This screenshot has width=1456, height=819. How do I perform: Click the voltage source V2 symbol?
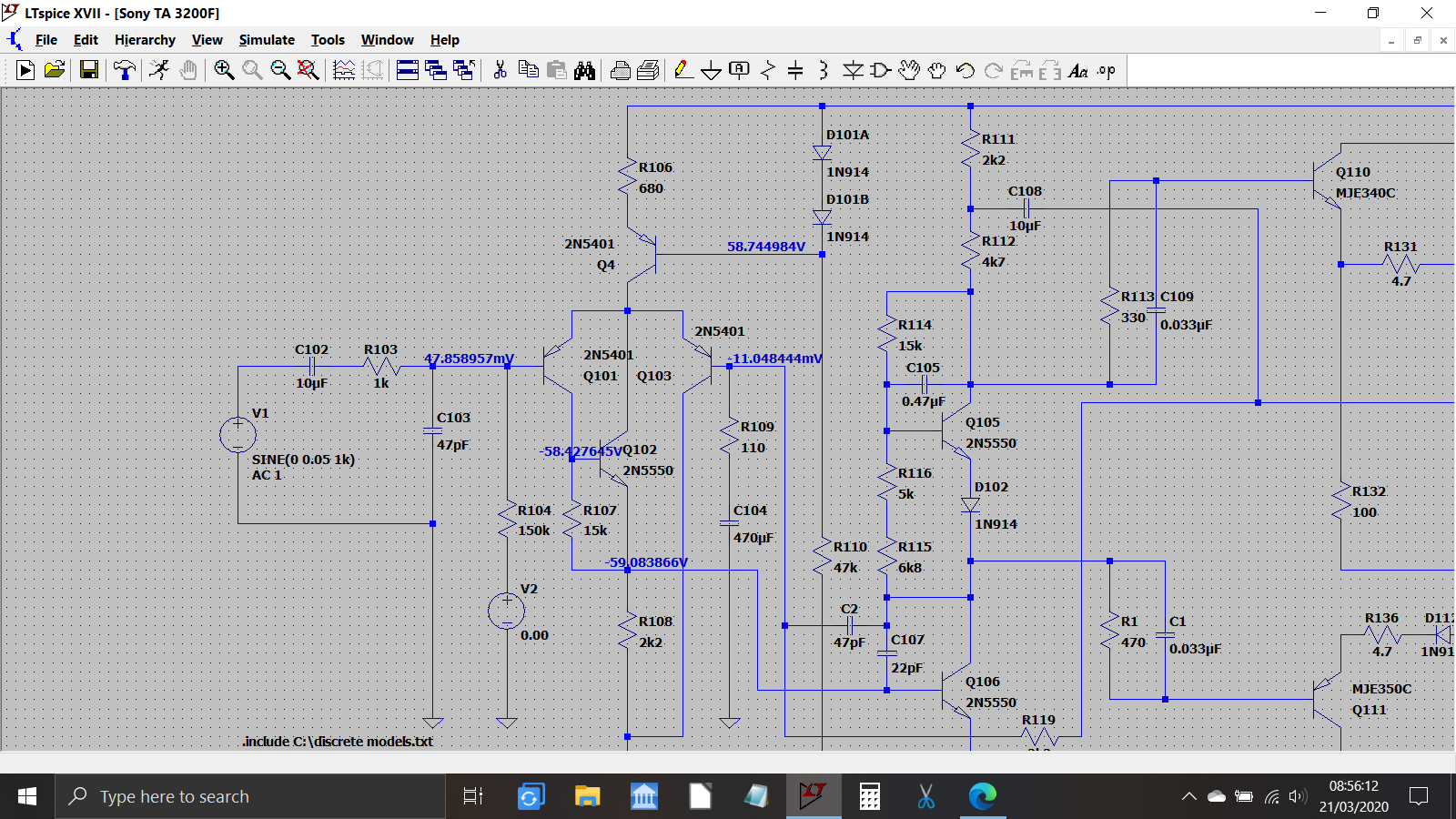tap(506, 611)
